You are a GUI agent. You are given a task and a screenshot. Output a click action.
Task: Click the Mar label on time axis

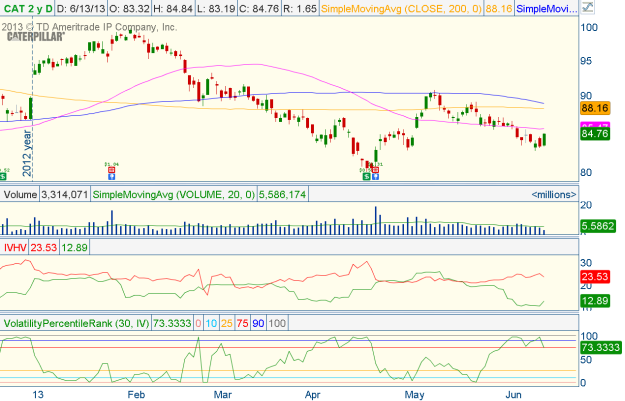click(x=222, y=395)
